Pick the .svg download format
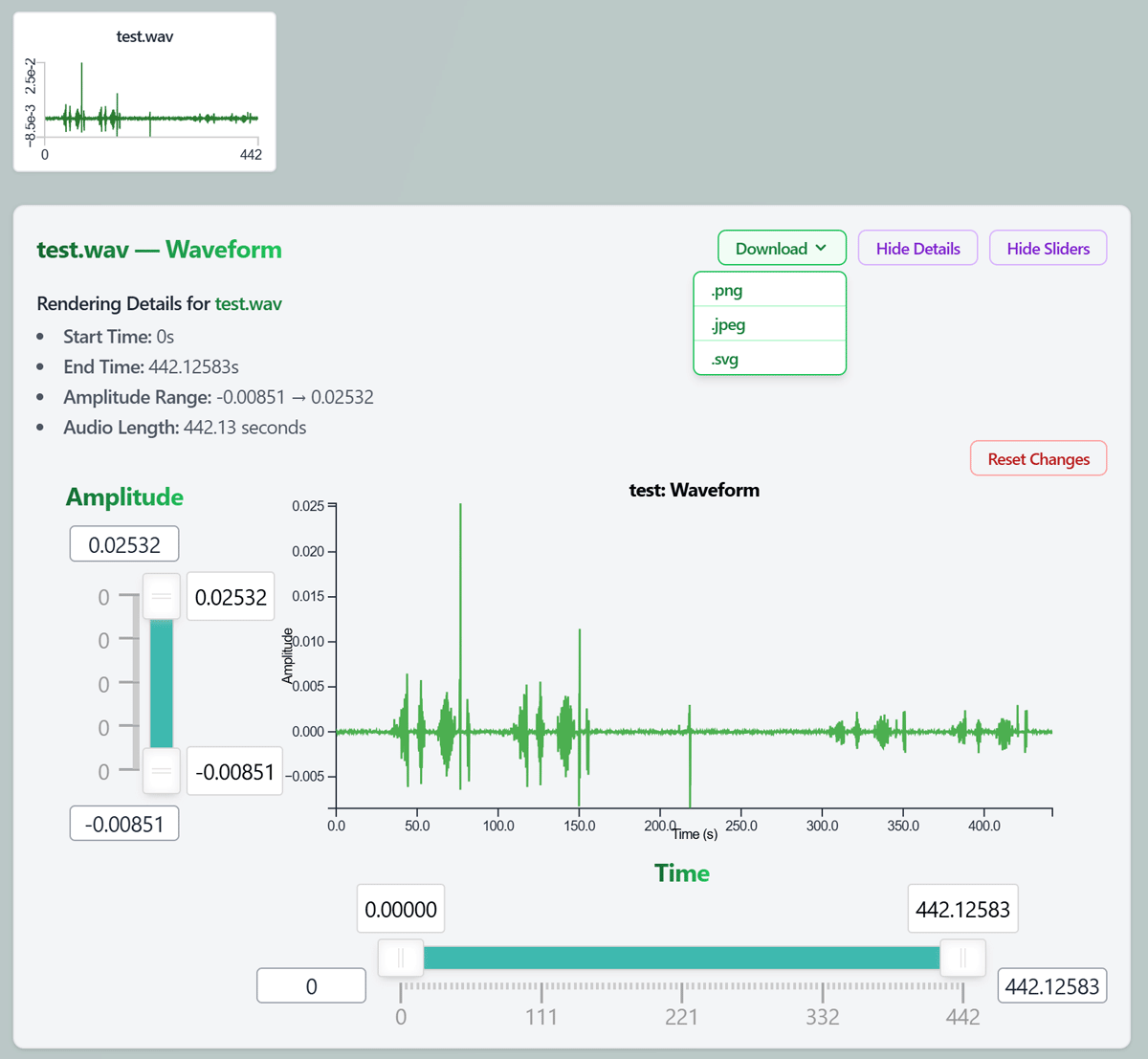Viewport: 1148px width, 1059px height. coord(769,359)
